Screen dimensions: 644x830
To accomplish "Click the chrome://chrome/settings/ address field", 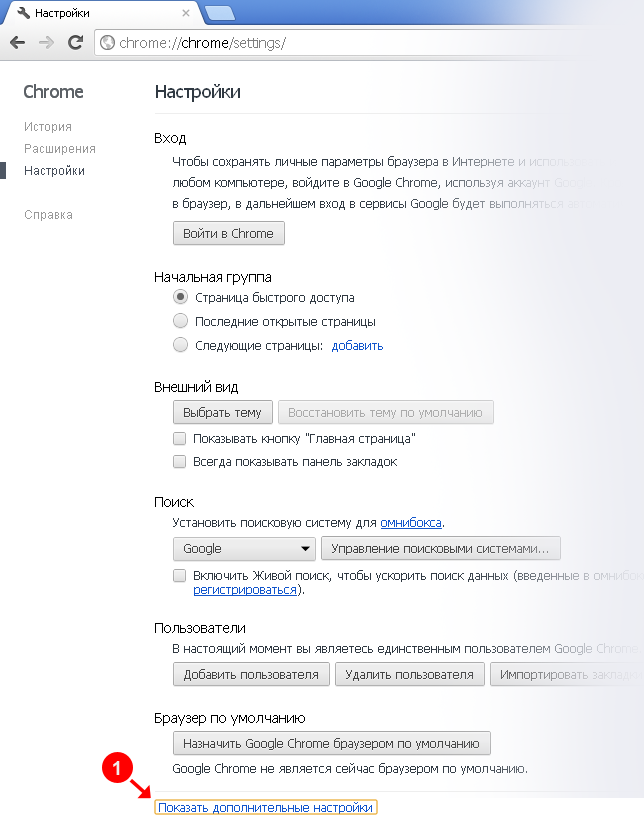I will pyautogui.click(x=339, y=42).
